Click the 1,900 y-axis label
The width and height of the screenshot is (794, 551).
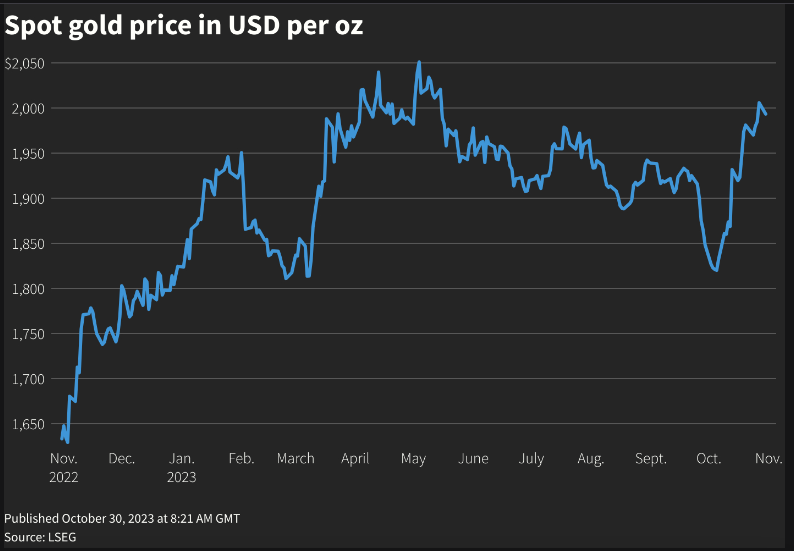(27, 198)
